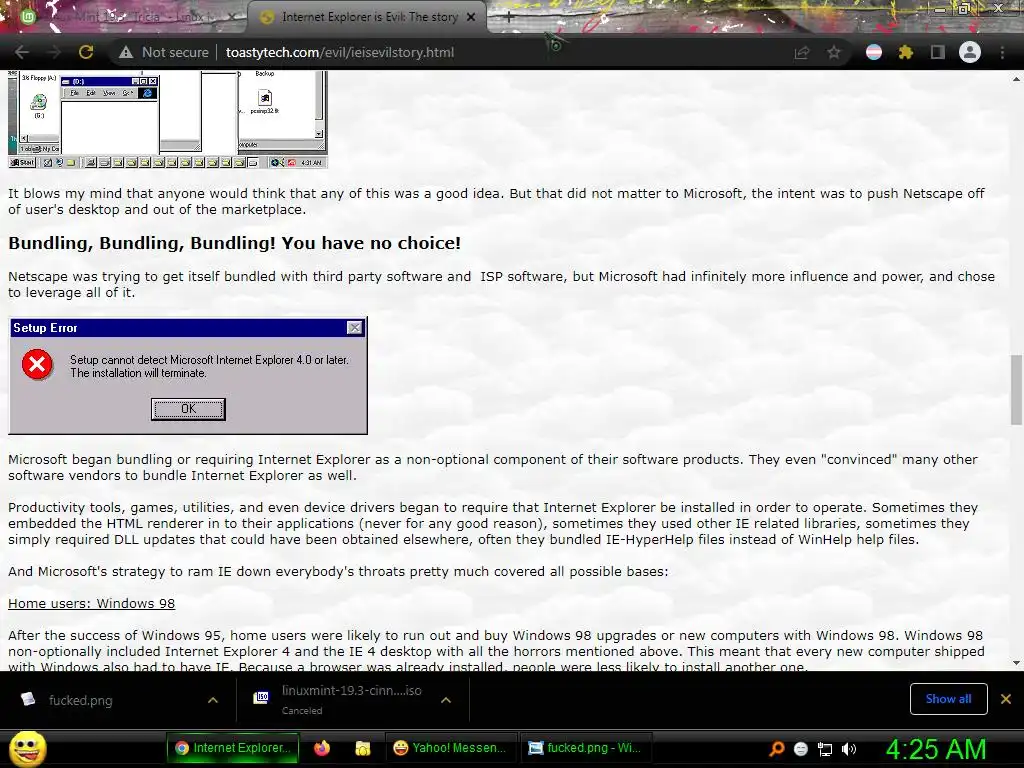Click the Setup Error dialog image
Screen dimensions: 1024x768
point(188,376)
